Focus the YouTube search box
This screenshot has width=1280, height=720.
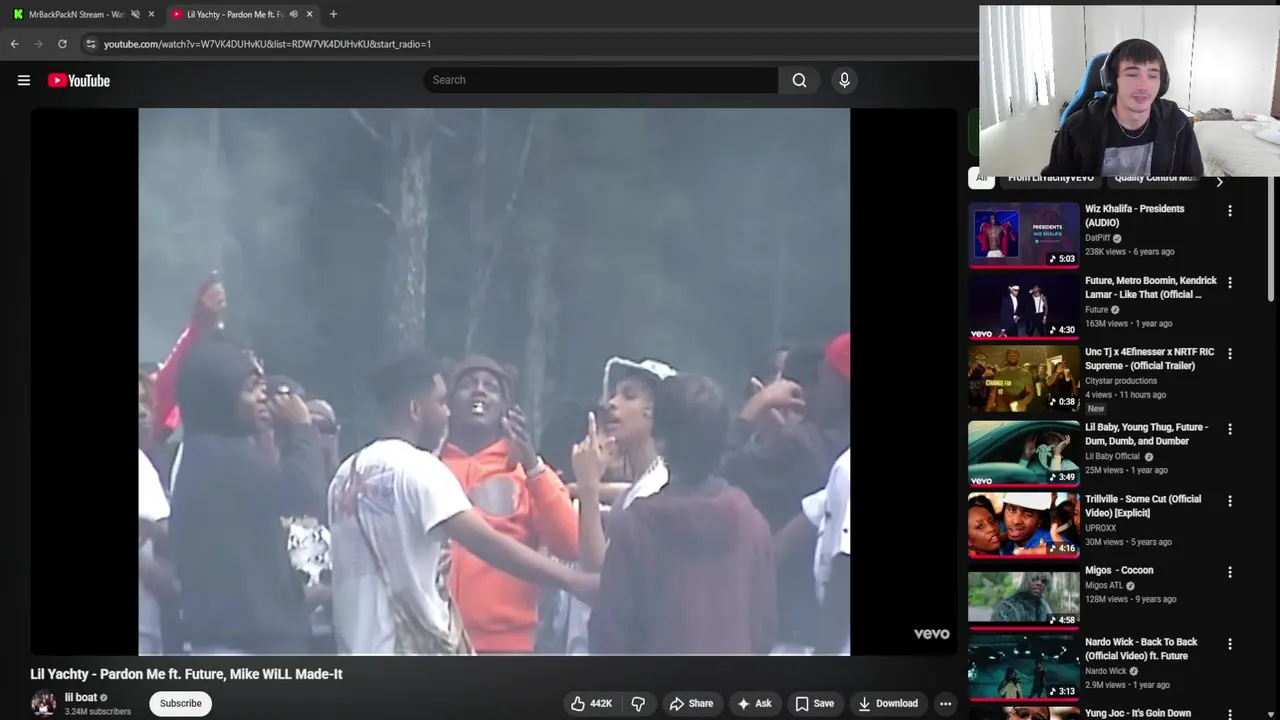600,80
